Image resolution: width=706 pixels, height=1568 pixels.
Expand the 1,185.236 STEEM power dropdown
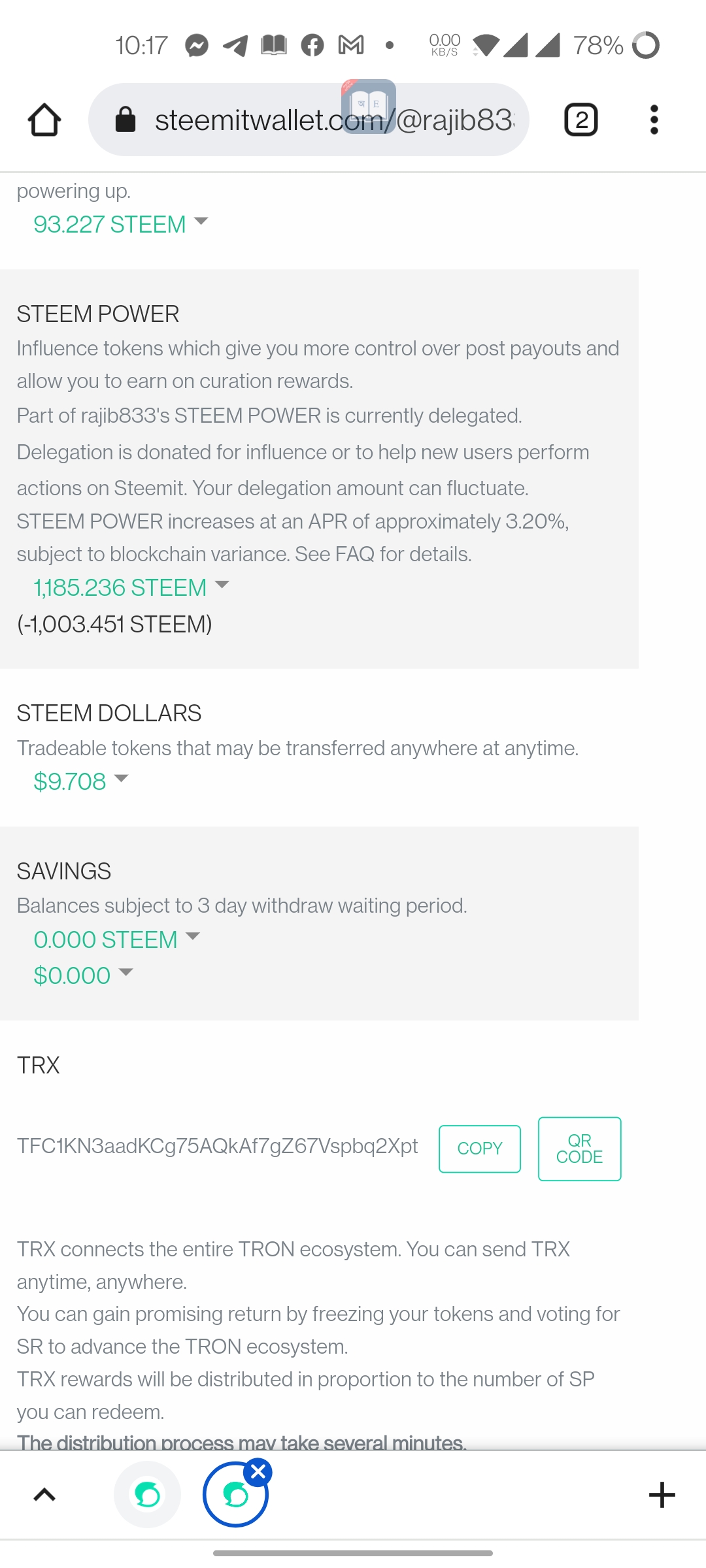click(131, 587)
